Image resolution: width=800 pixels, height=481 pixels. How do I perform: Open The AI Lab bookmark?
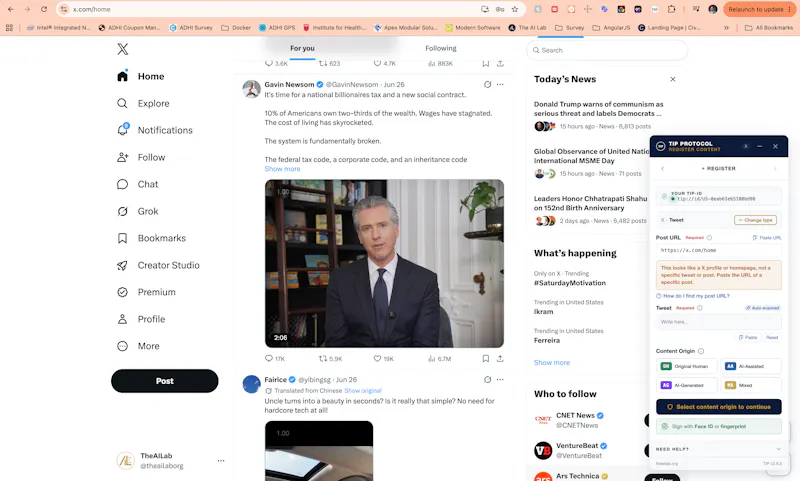[527, 28]
